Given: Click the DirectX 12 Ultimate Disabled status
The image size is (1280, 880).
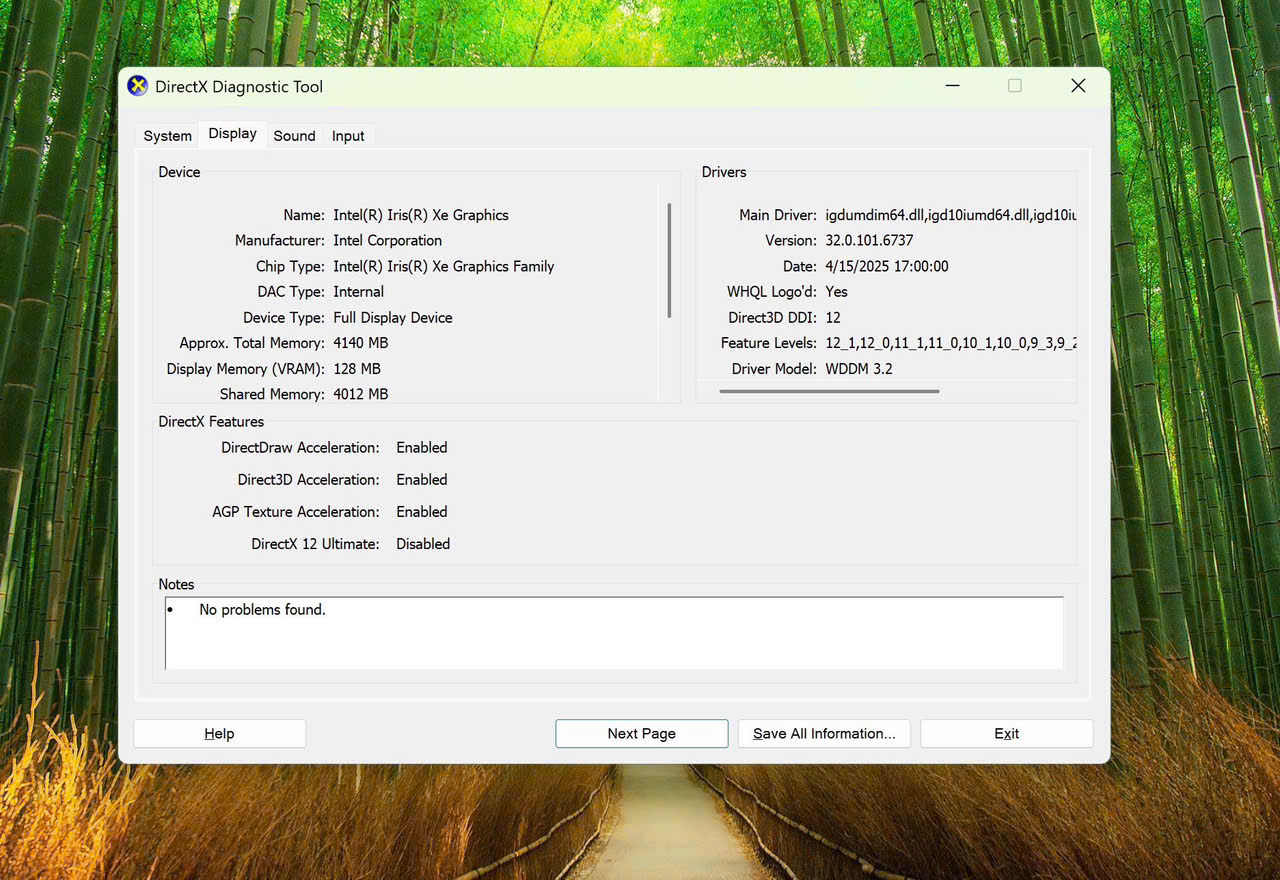Looking at the screenshot, I should [423, 544].
